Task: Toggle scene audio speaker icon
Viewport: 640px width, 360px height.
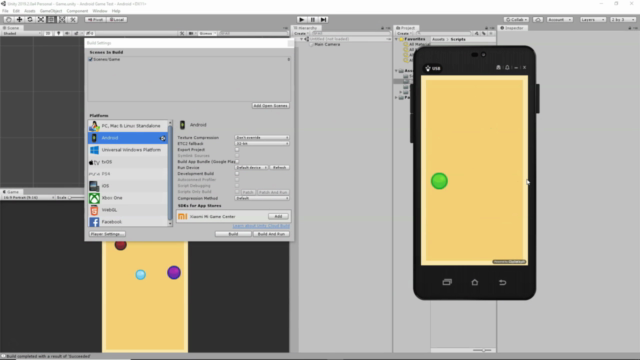Action: click(x=67, y=33)
